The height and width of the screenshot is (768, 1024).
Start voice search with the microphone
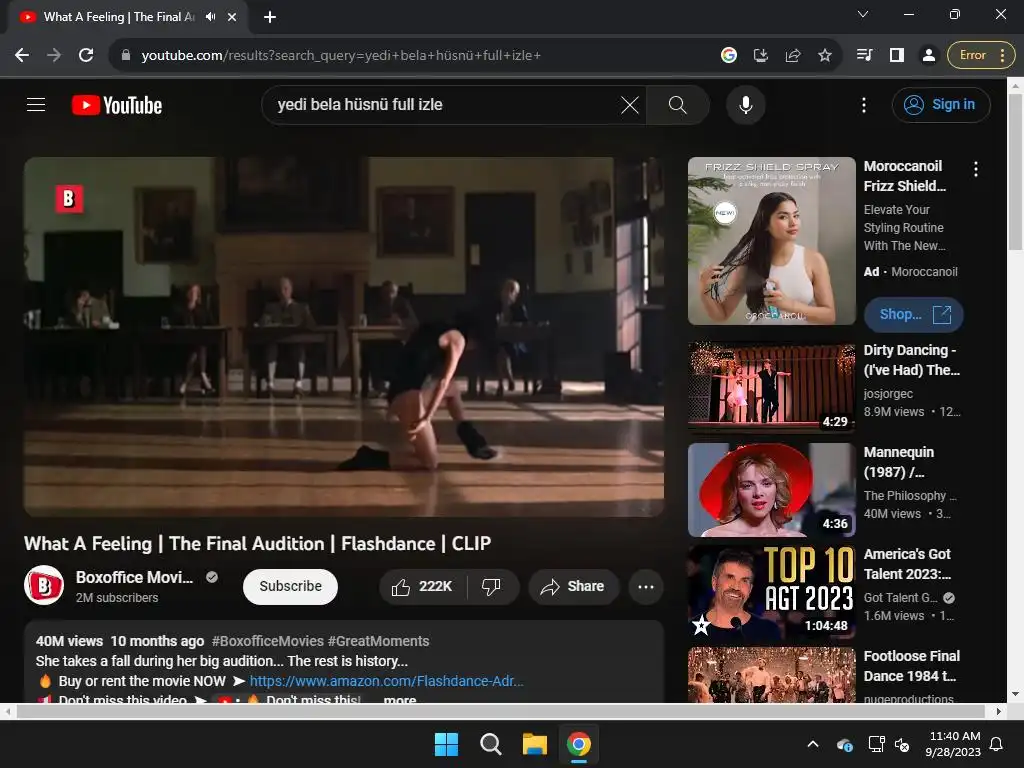pyautogui.click(x=745, y=104)
